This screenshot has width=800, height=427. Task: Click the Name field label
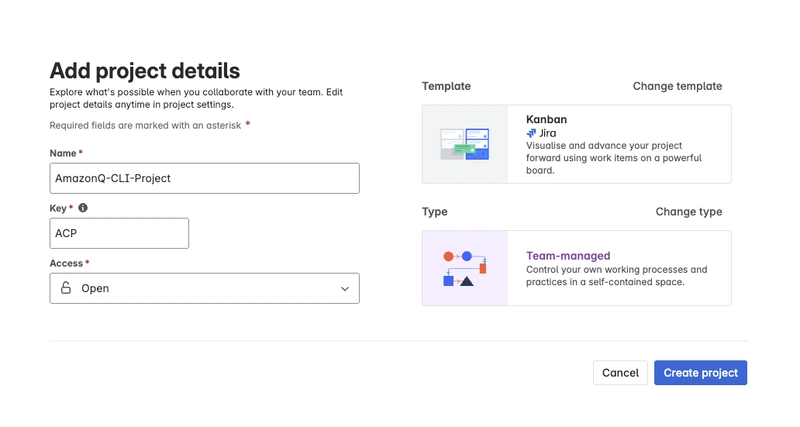63,153
